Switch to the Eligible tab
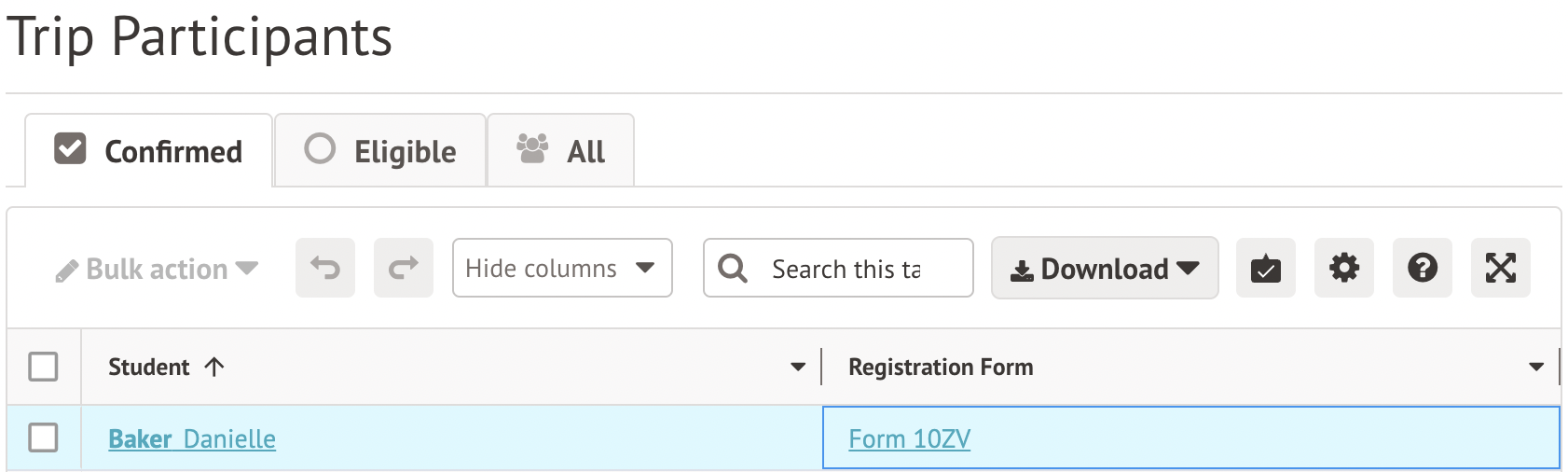Viewport: 1568px width, 472px height. pyautogui.click(x=380, y=151)
